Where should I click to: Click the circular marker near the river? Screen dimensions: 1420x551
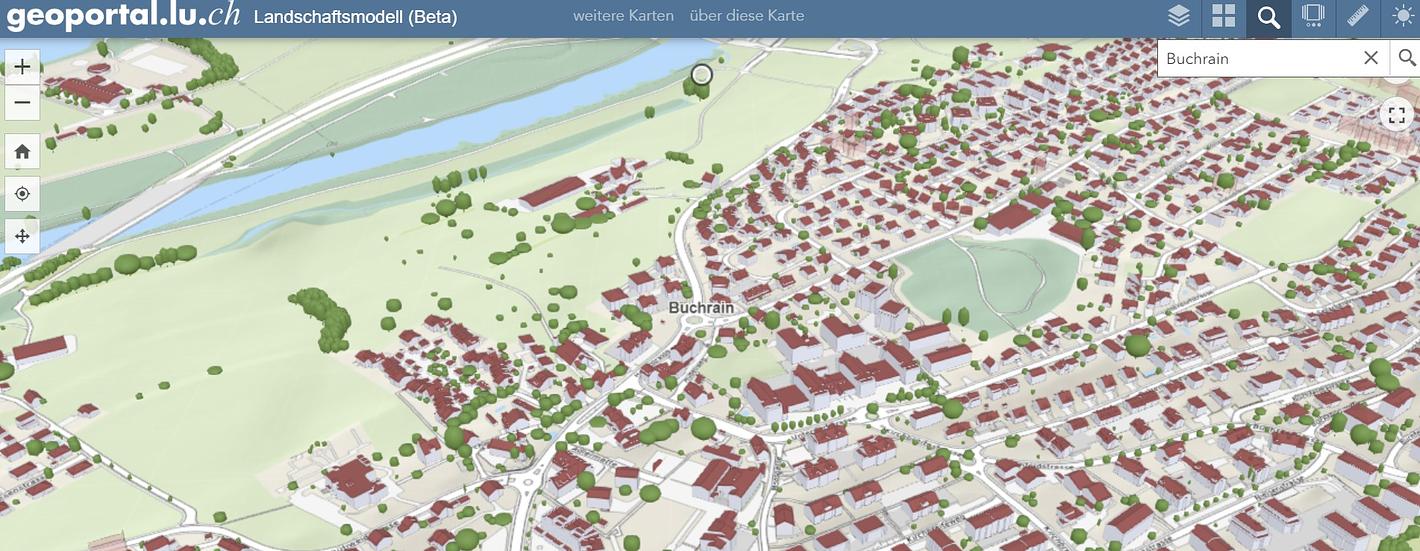click(x=702, y=74)
